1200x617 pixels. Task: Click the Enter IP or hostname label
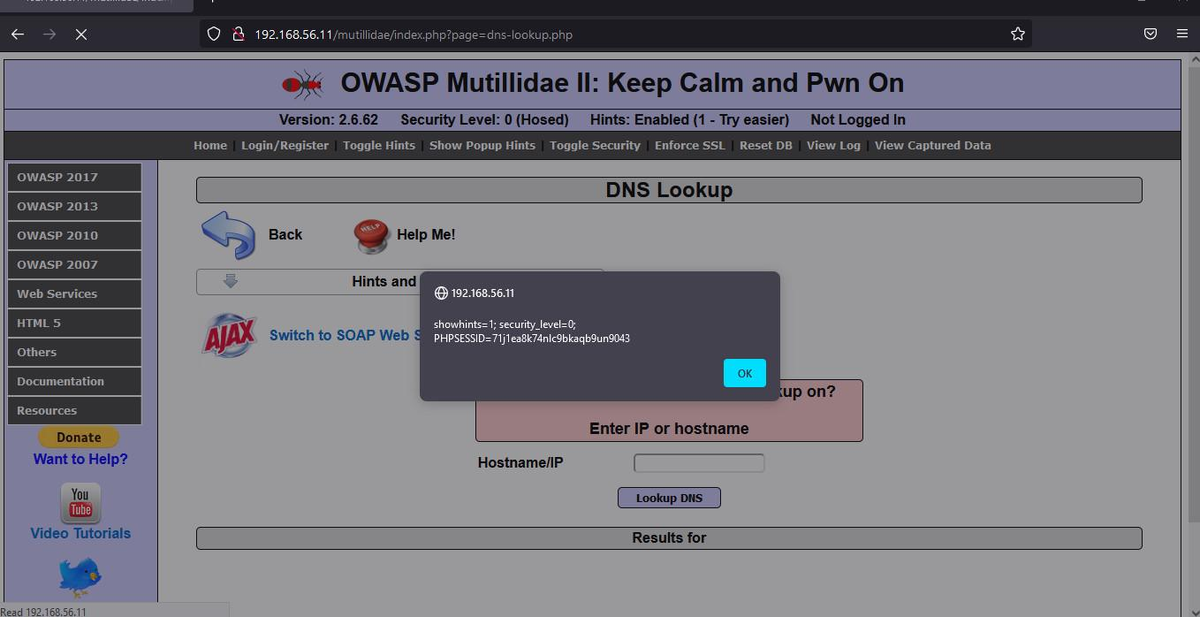[669, 428]
